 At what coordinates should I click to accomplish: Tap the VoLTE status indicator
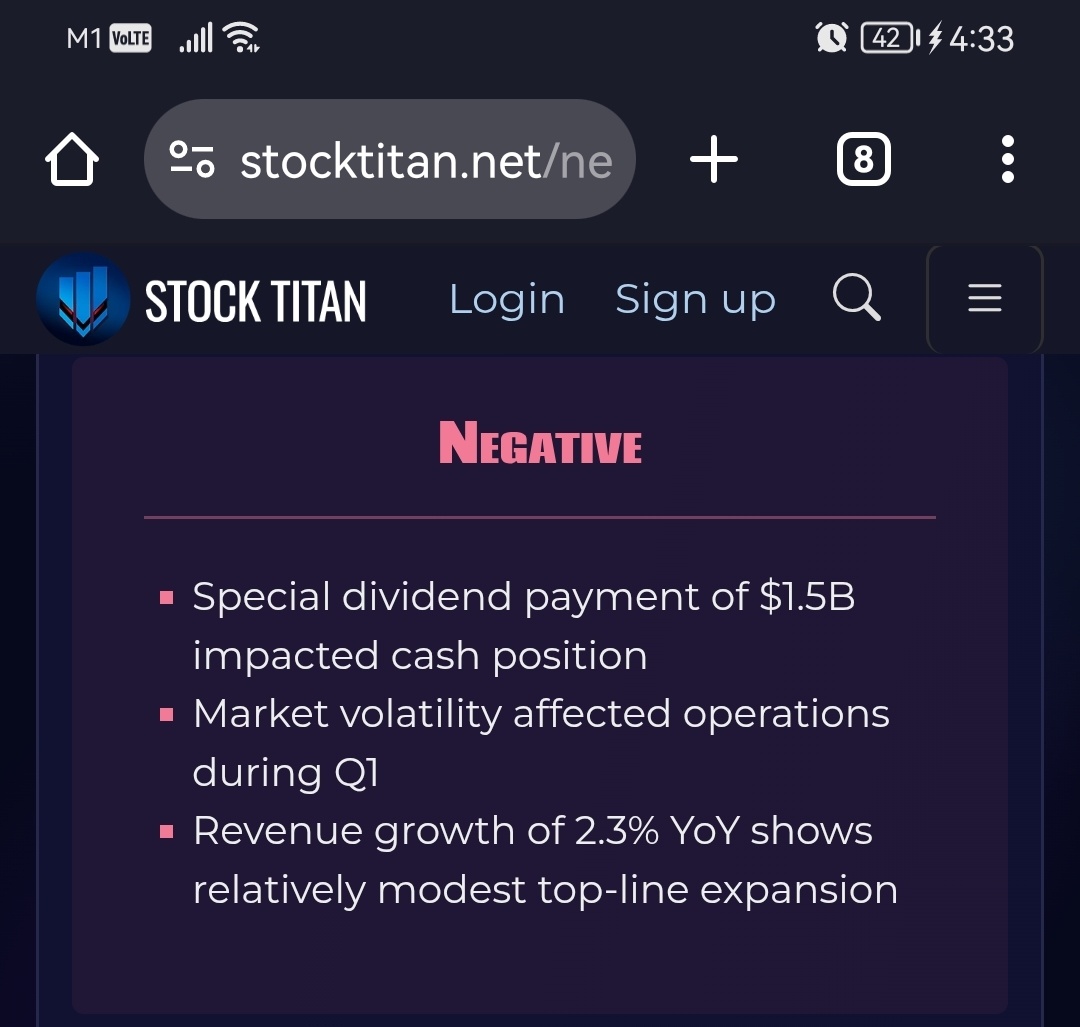click(x=130, y=38)
